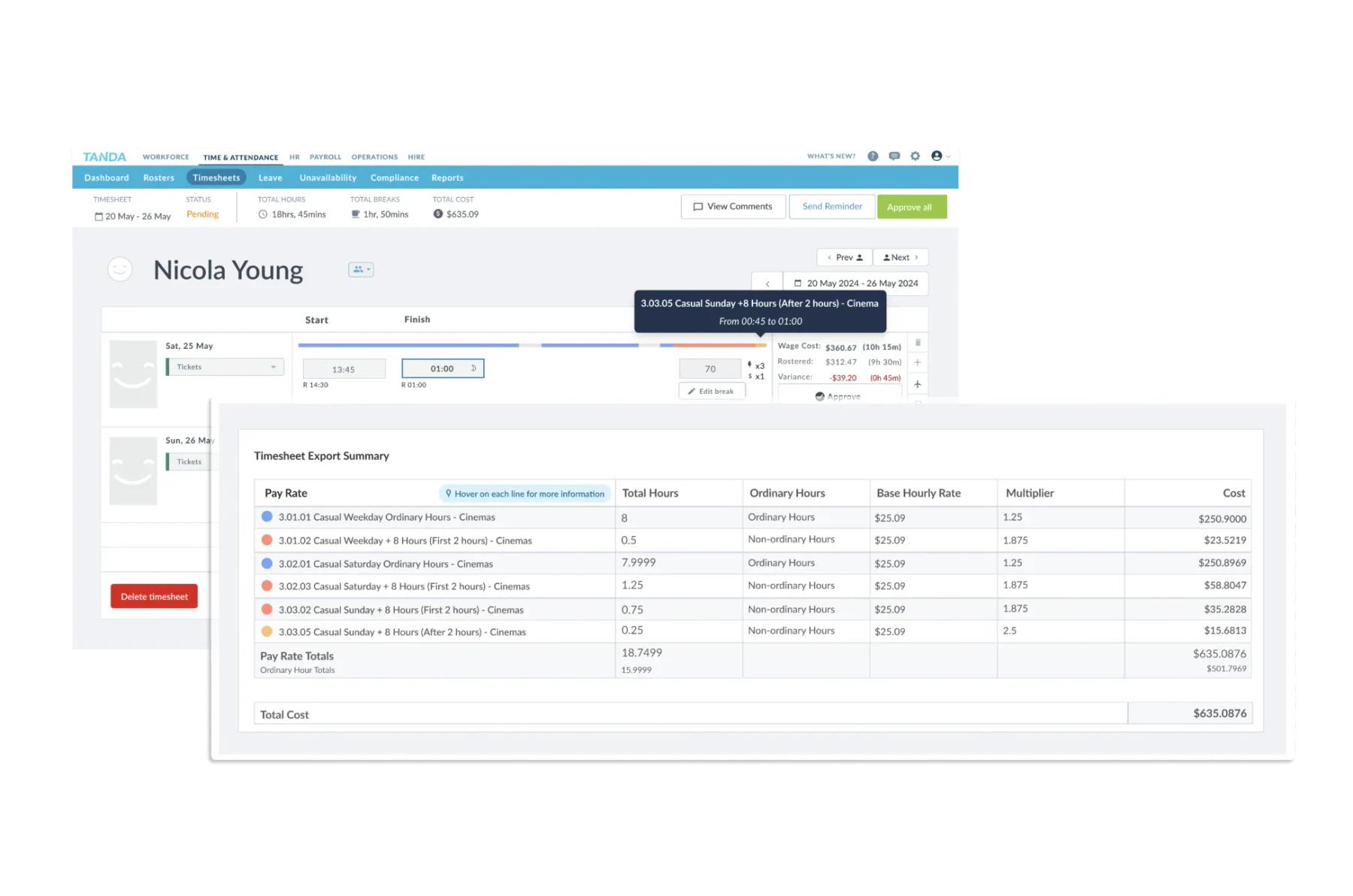Open the Time & Attendance menu
1353x896 pixels.
241,158
